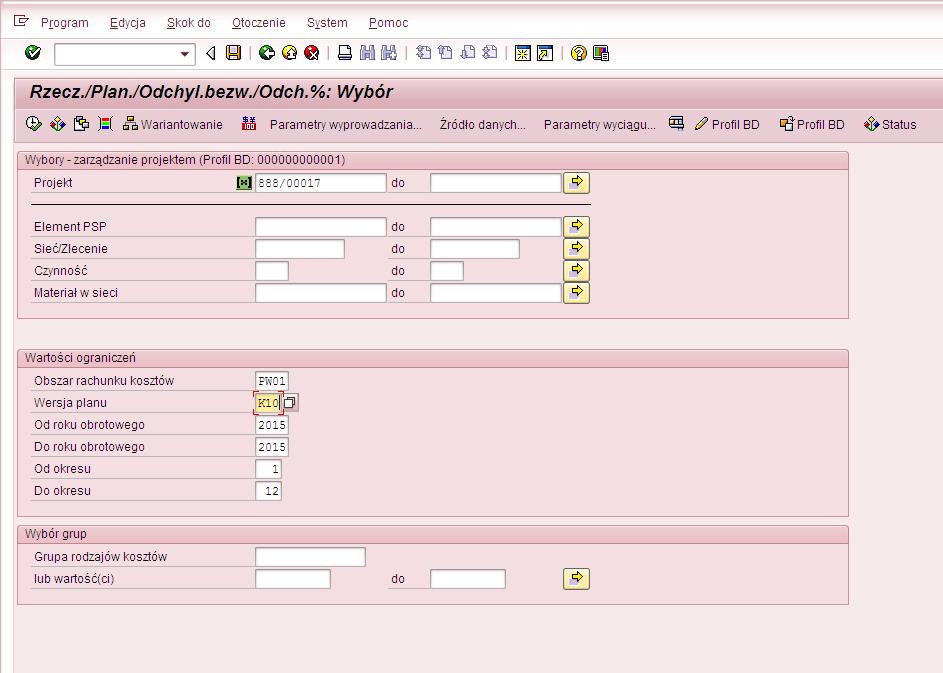
Task: Click the Do roku obrotowego field
Action: coord(272,447)
